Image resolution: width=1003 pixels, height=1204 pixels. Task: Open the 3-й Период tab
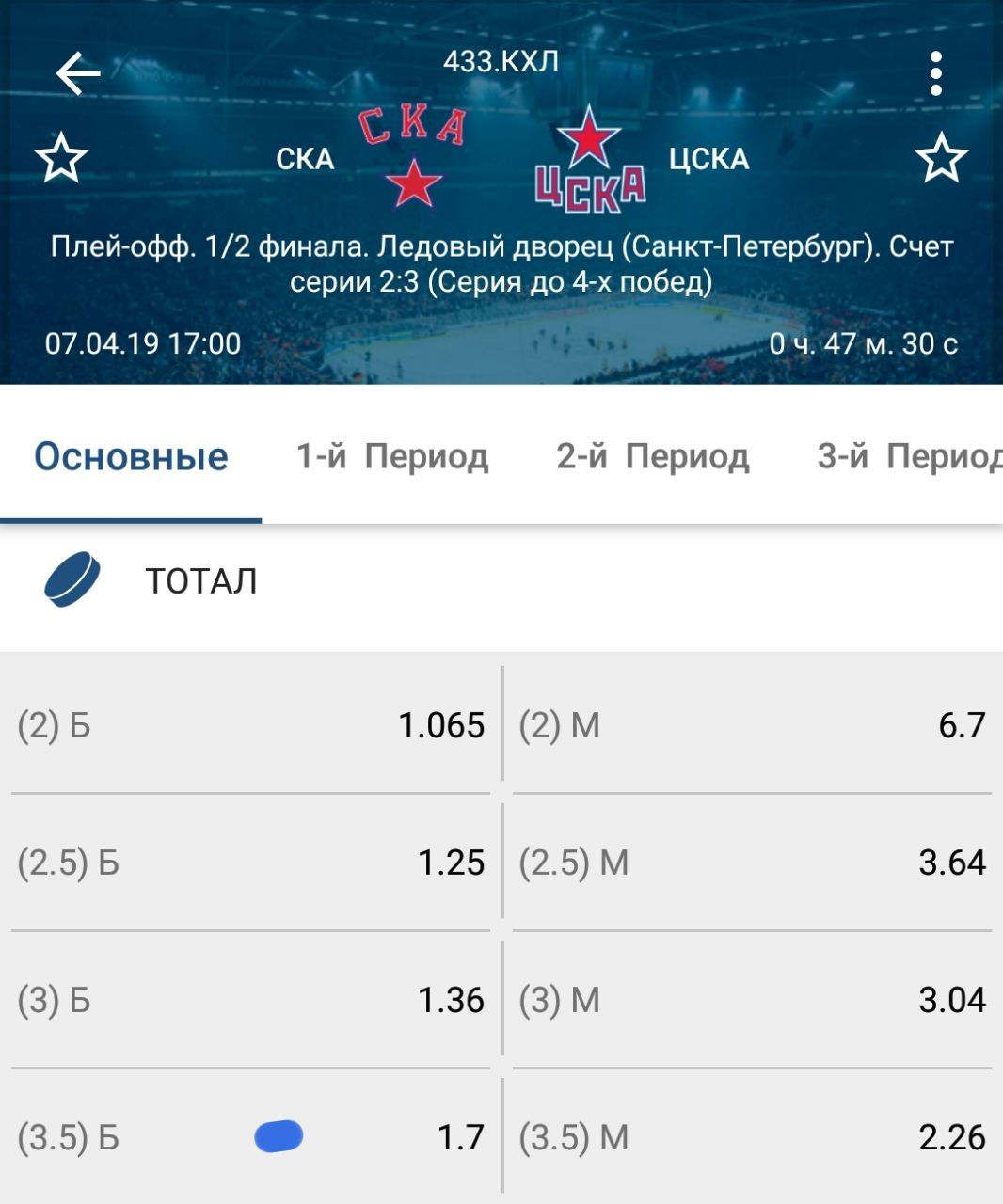(x=908, y=457)
